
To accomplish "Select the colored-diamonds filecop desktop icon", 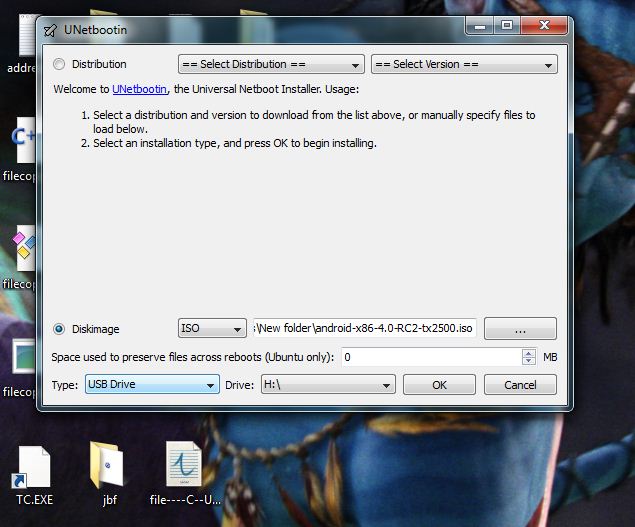I will point(22,250).
